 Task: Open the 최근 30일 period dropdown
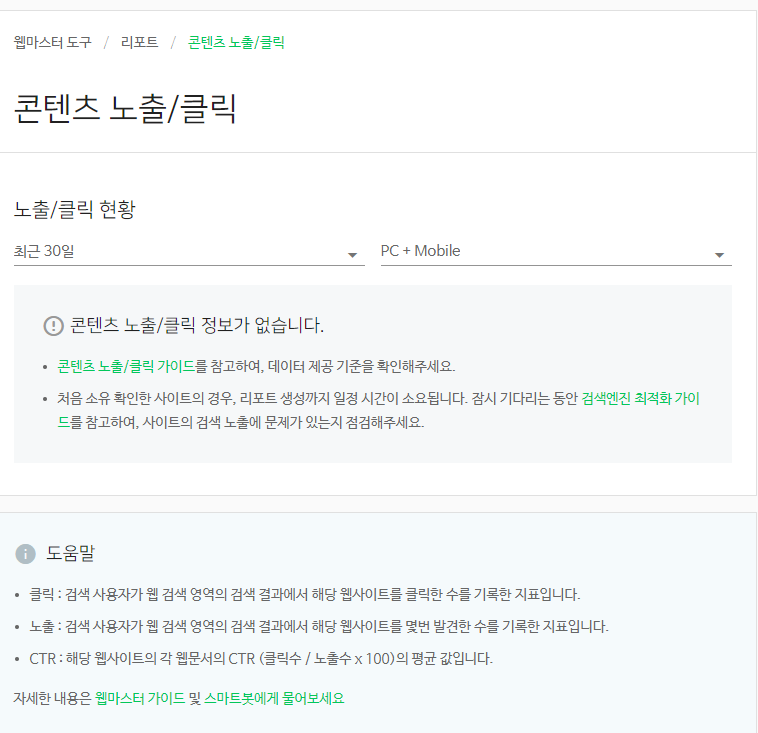click(x=189, y=252)
